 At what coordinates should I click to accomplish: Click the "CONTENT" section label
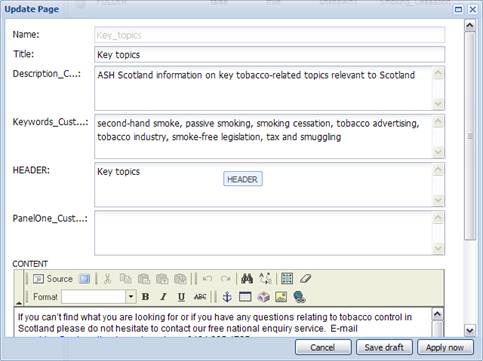click(30, 264)
